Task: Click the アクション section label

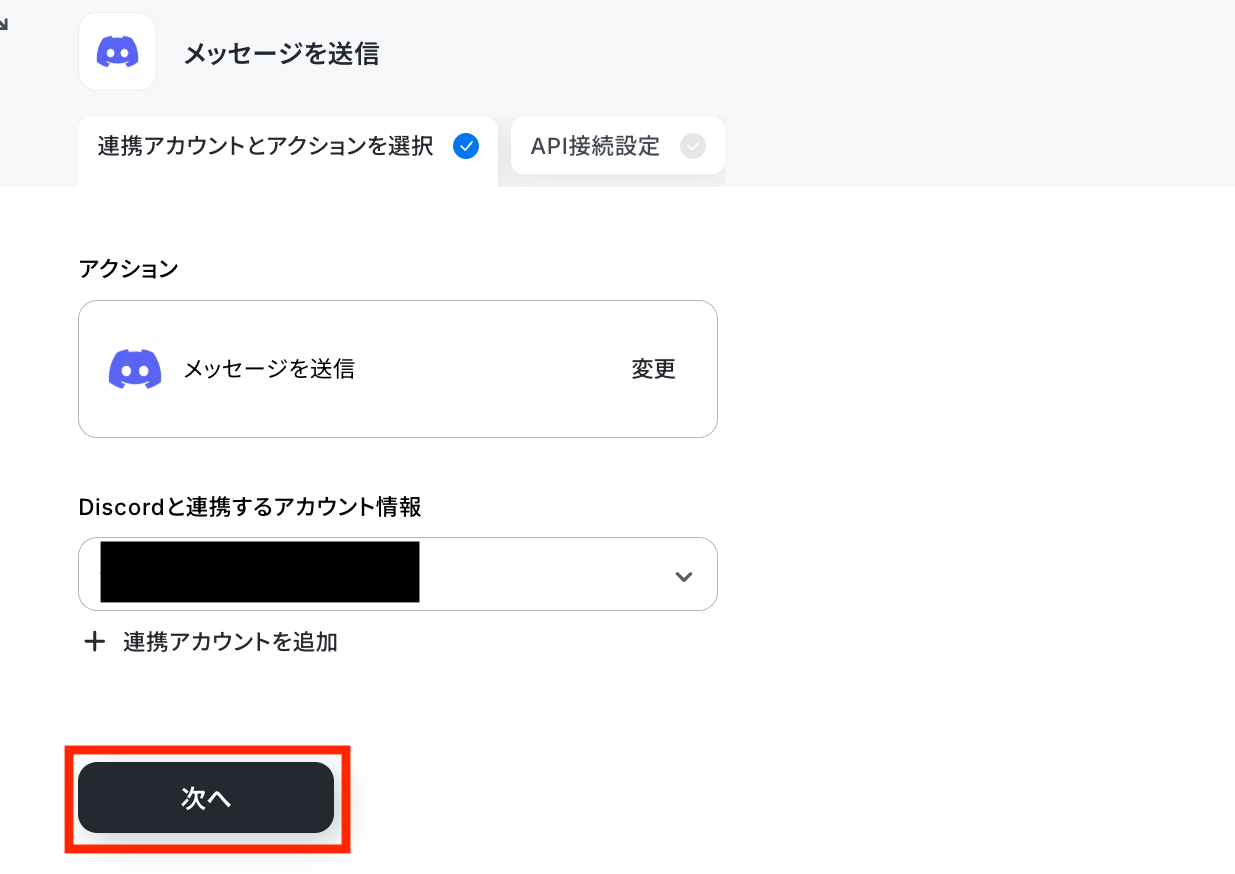Action: click(x=128, y=268)
